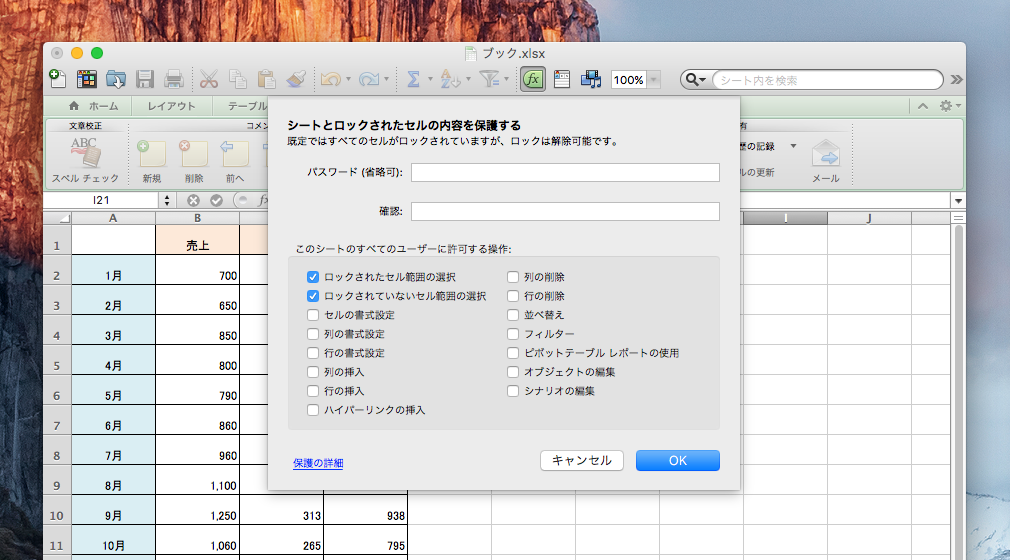Click the AutoSum sigma icon

point(414,79)
